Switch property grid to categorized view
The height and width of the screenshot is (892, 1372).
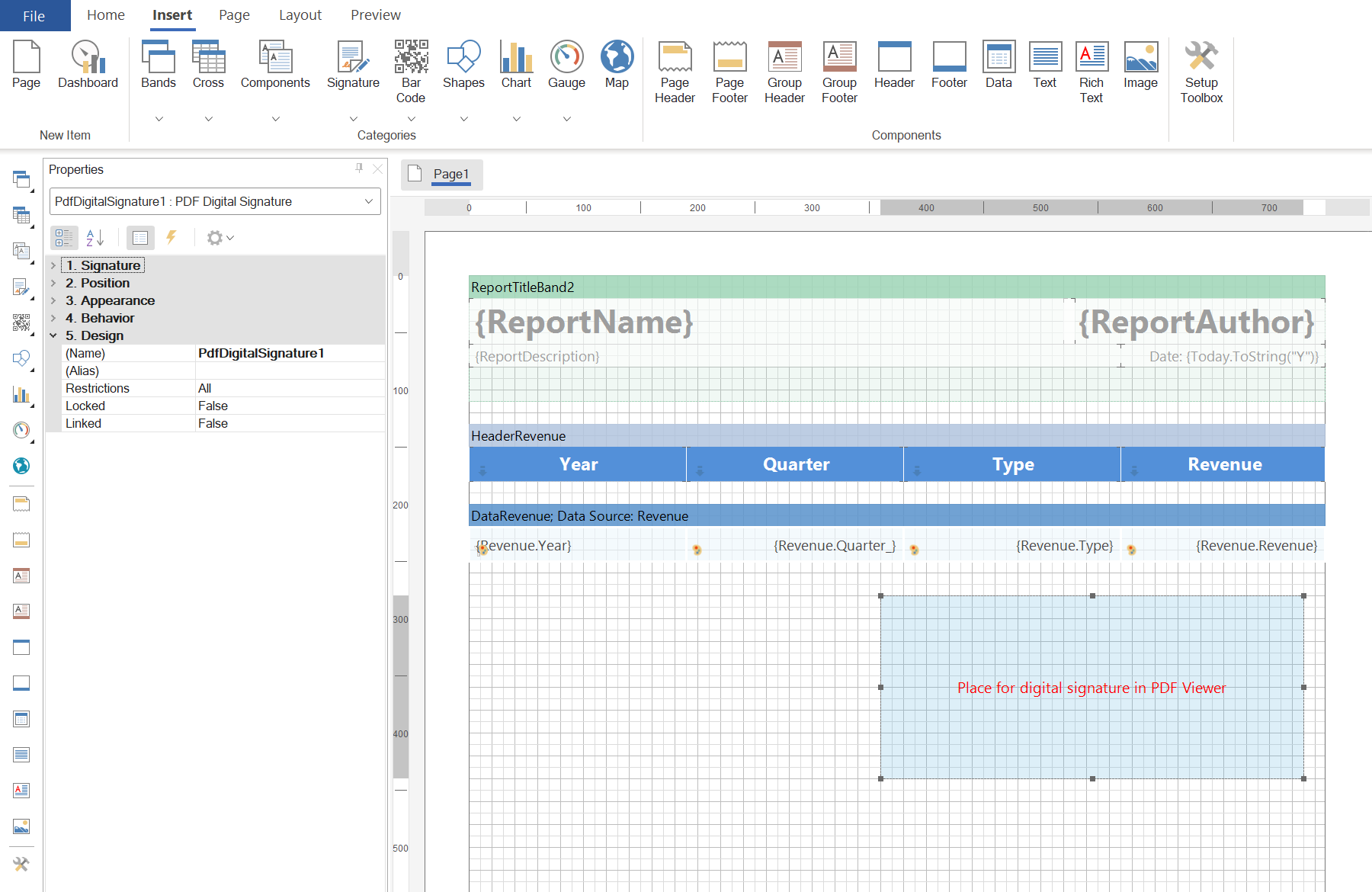point(64,238)
